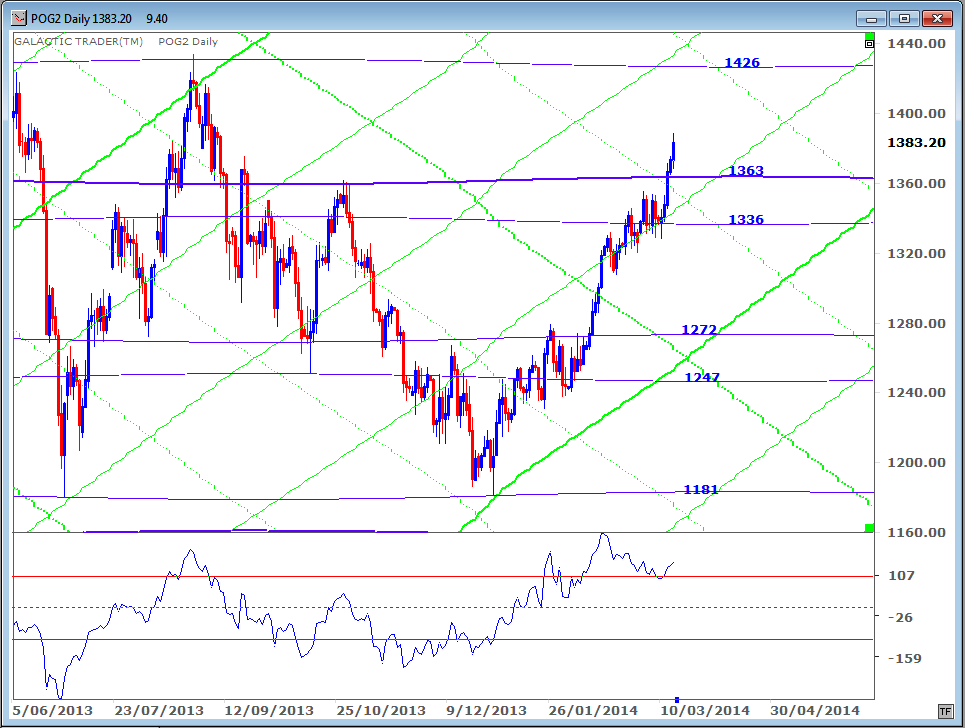Click the TF timeframe button
Screen dimensions: 965x728
click(x=945, y=711)
